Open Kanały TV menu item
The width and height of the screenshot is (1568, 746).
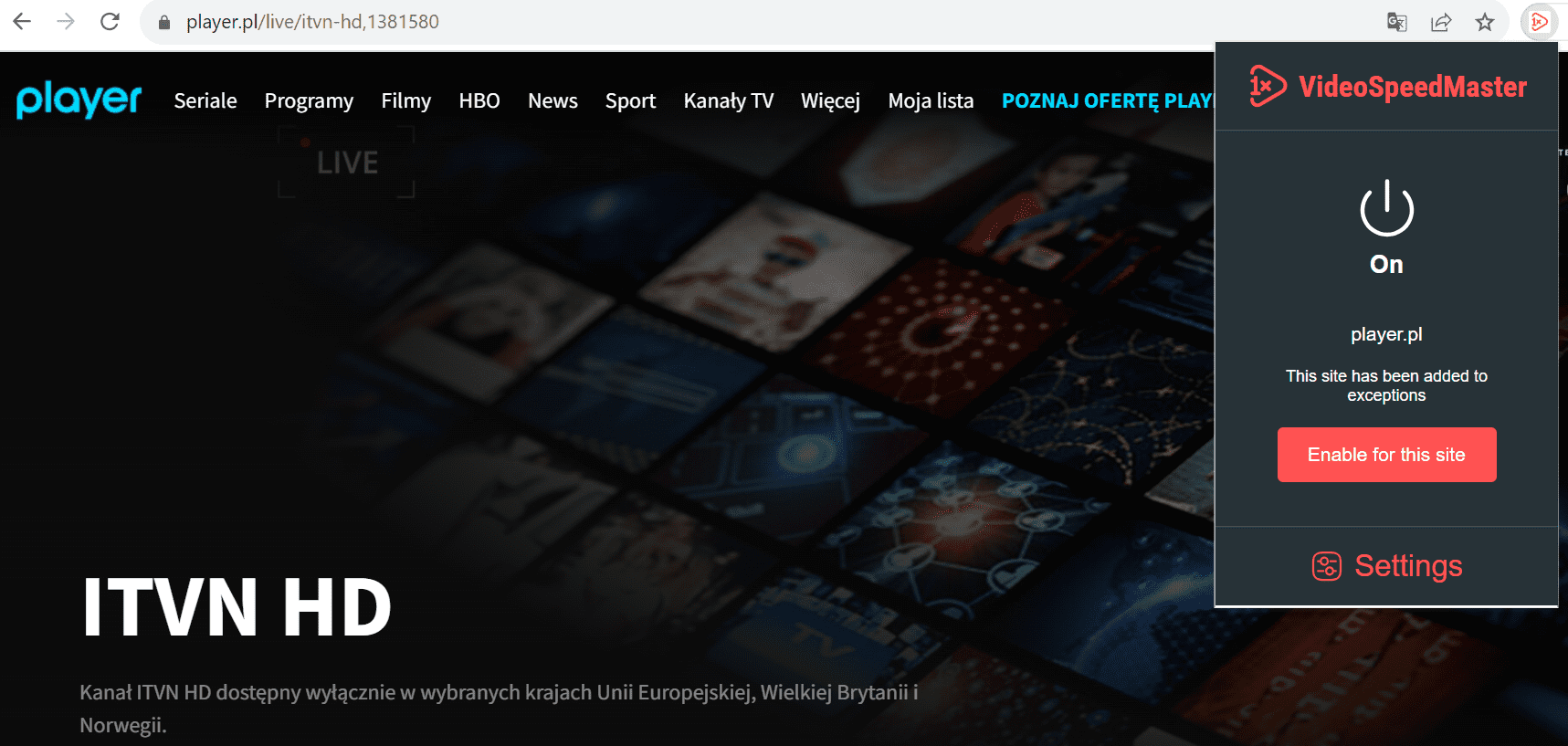pos(728,100)
